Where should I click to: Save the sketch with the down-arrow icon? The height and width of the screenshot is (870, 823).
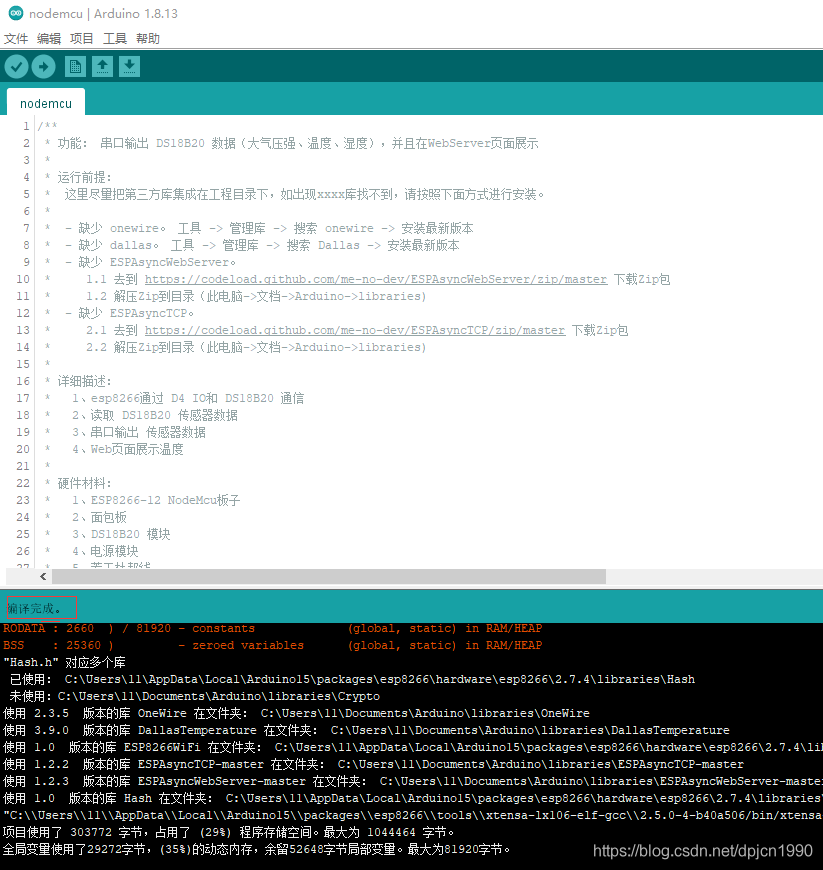point(129,67)
